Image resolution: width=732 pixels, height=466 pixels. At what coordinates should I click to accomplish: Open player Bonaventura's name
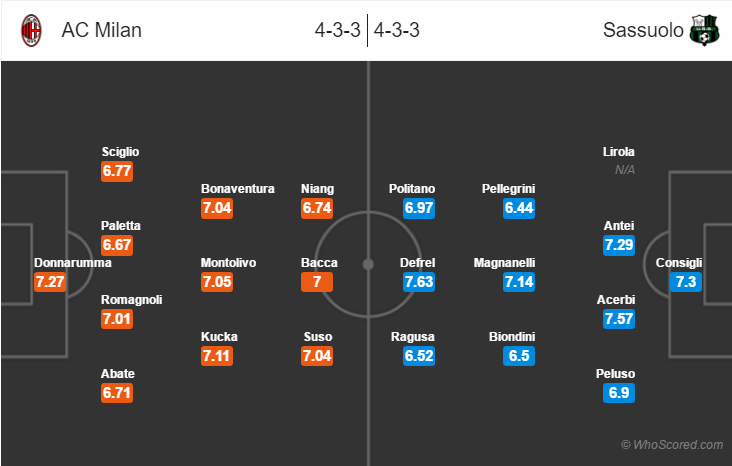click(238, 189)
